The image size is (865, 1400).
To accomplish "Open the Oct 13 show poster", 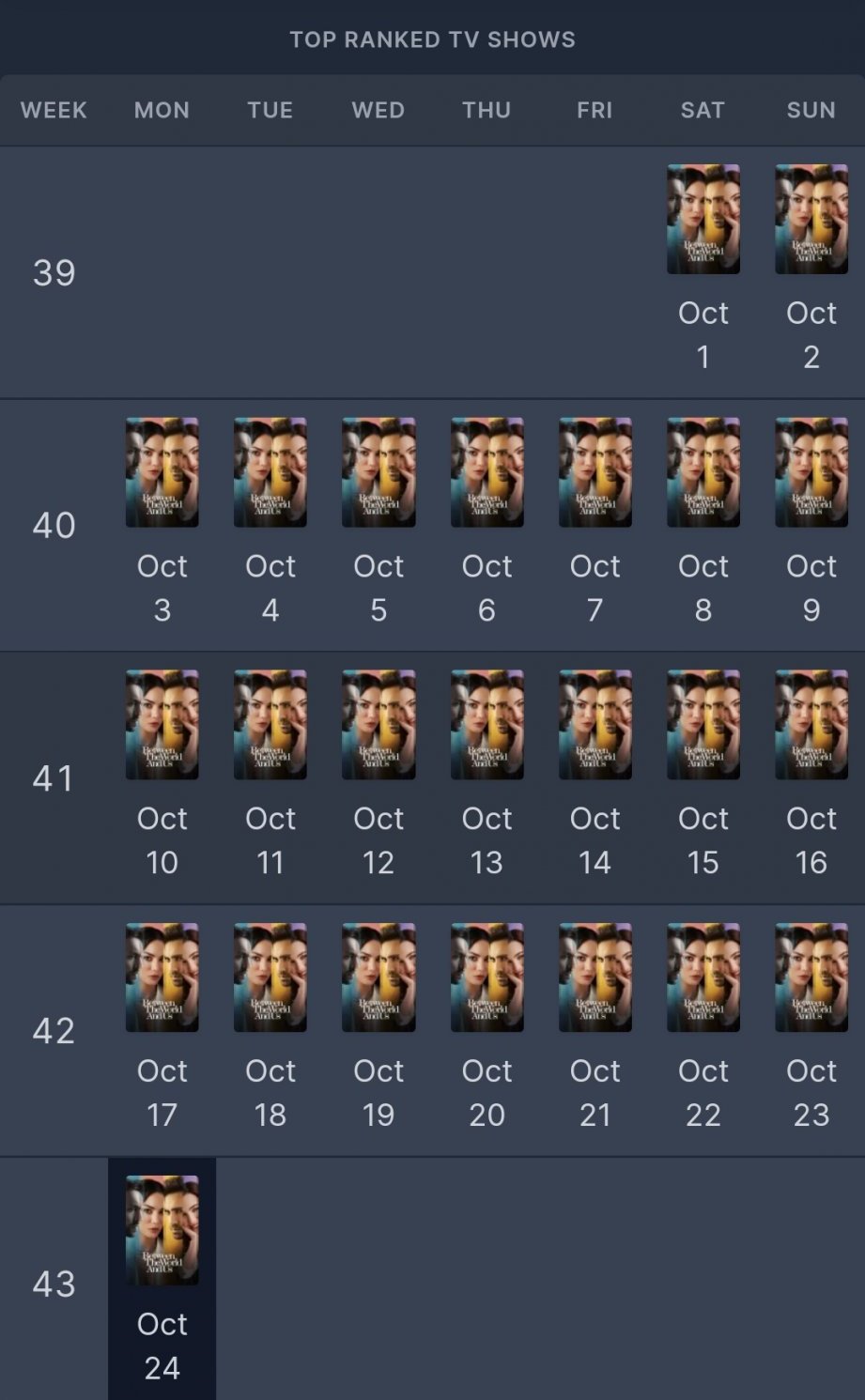I will 487,725.
